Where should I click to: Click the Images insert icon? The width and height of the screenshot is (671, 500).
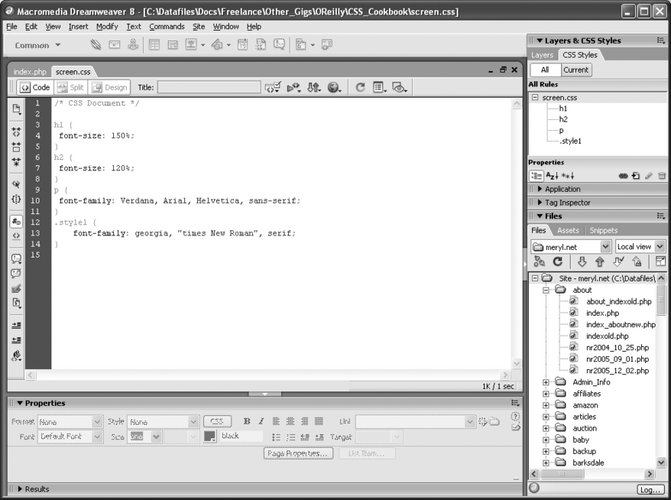191,45
